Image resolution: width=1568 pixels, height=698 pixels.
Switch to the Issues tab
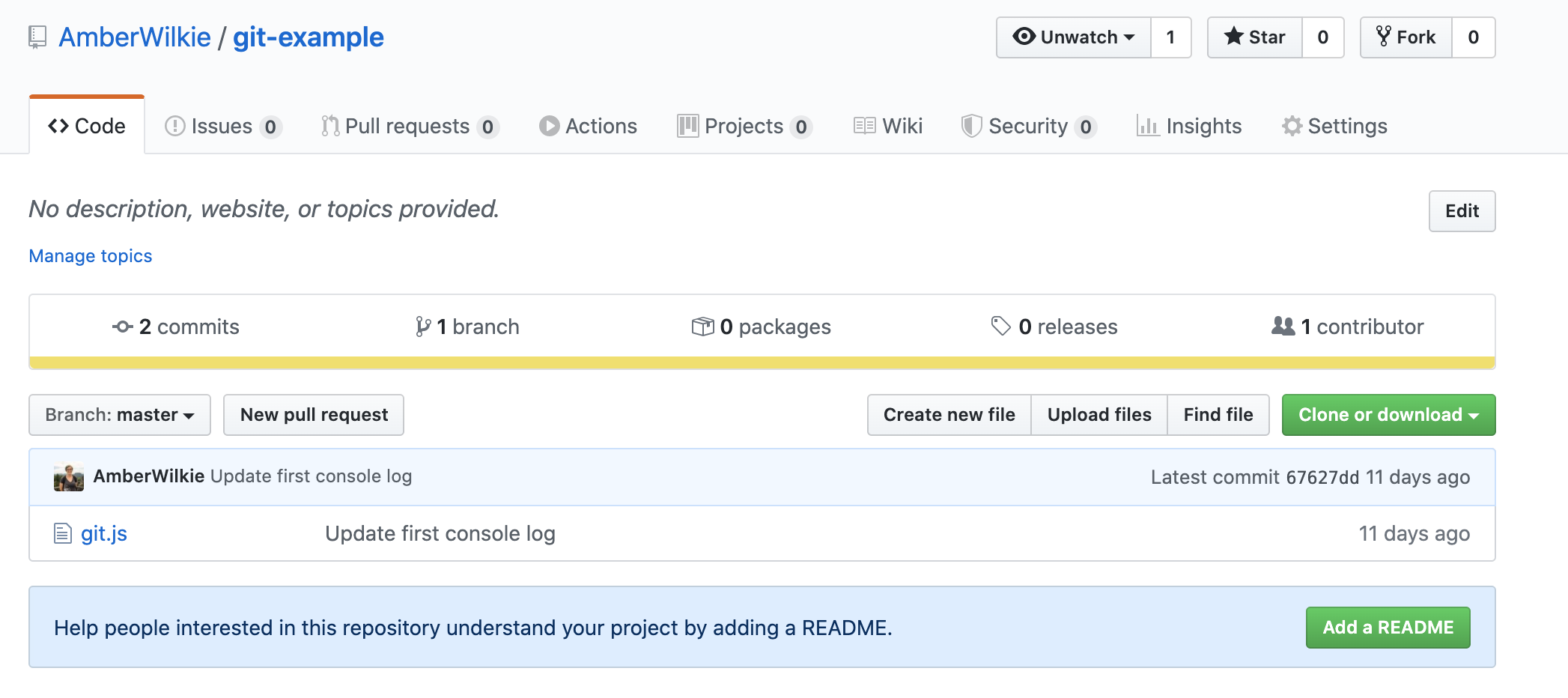(222, 127)
